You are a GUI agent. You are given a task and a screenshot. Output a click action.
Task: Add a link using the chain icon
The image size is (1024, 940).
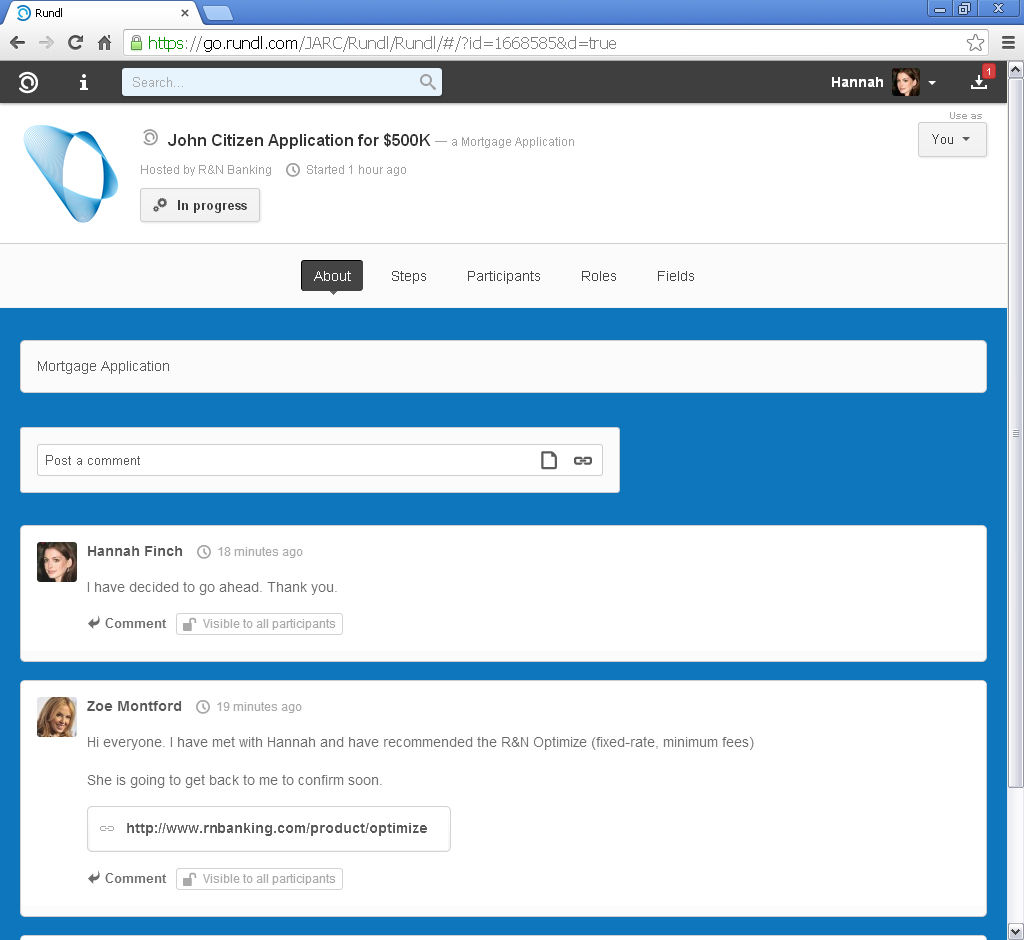click(x=582, y=460)
